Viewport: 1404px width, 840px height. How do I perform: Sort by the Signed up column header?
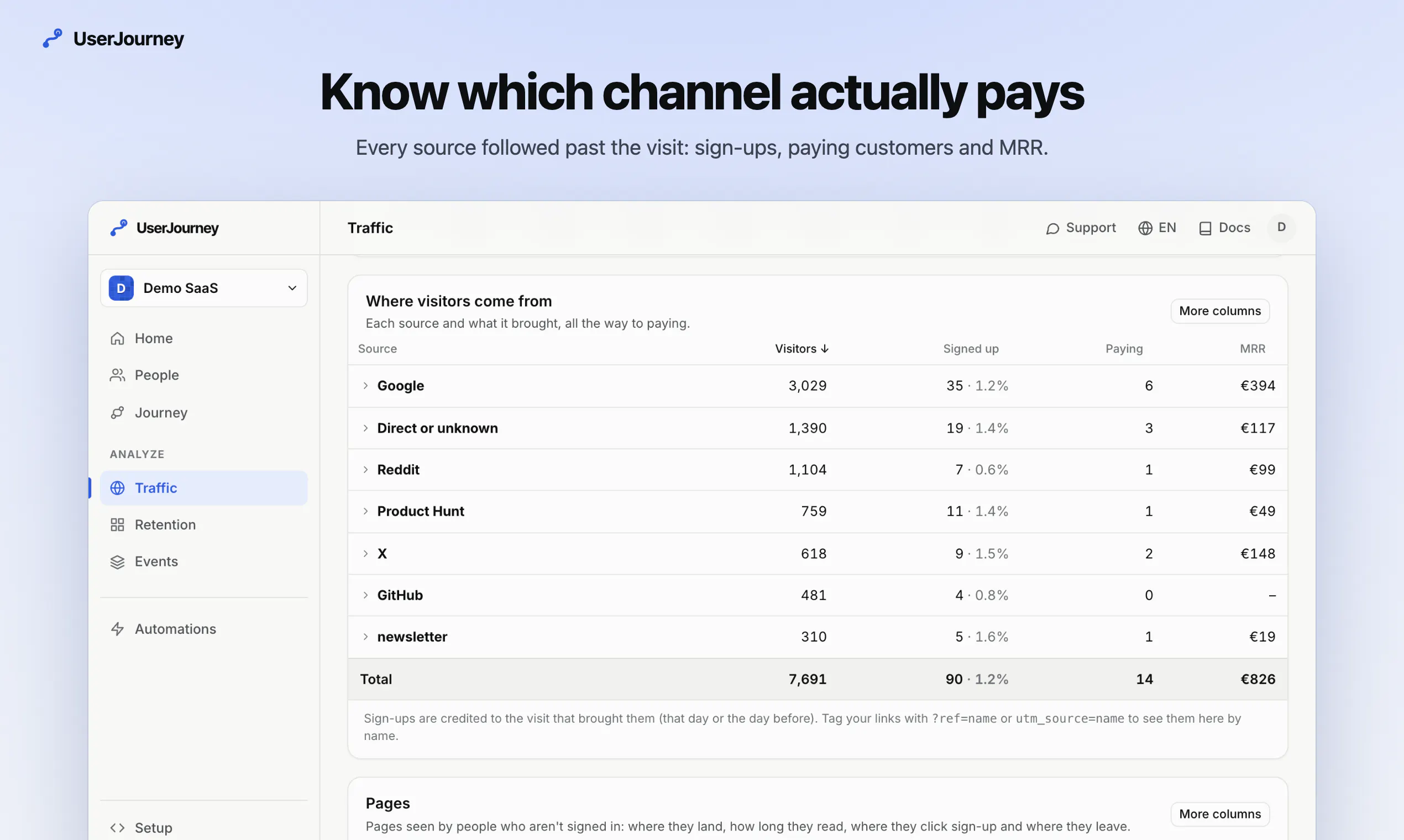[971, 349]
